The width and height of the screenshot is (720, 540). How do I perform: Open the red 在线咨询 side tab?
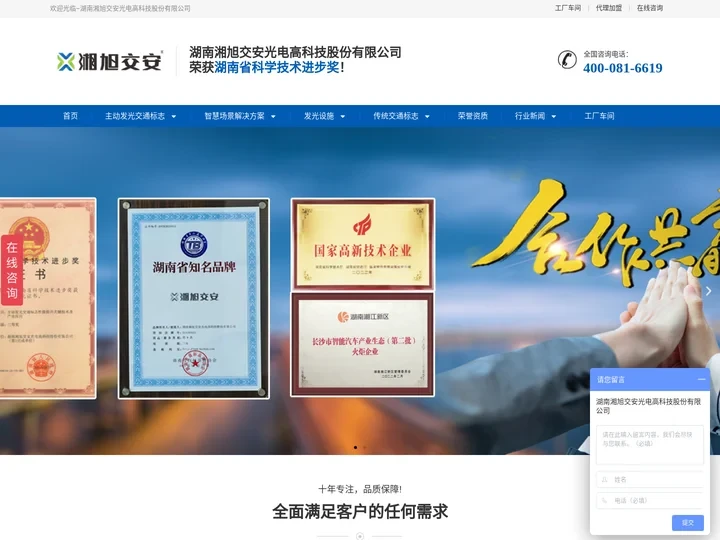12,270
